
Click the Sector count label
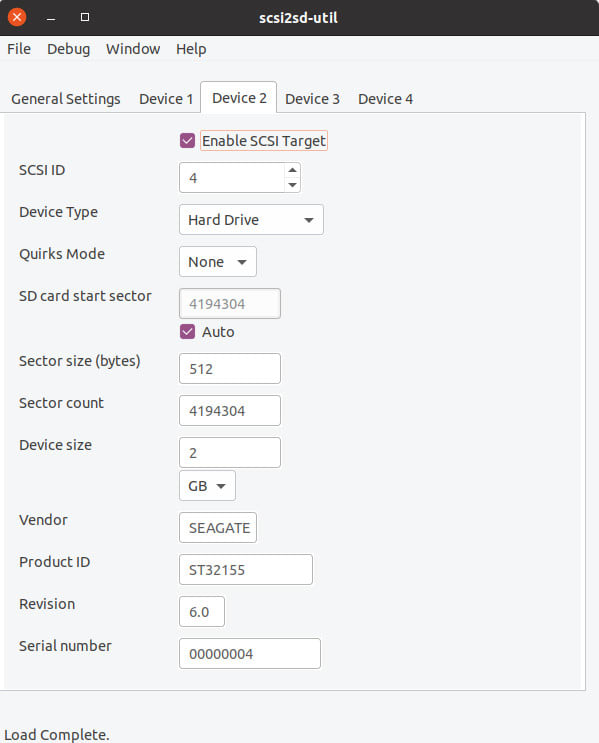61,403
